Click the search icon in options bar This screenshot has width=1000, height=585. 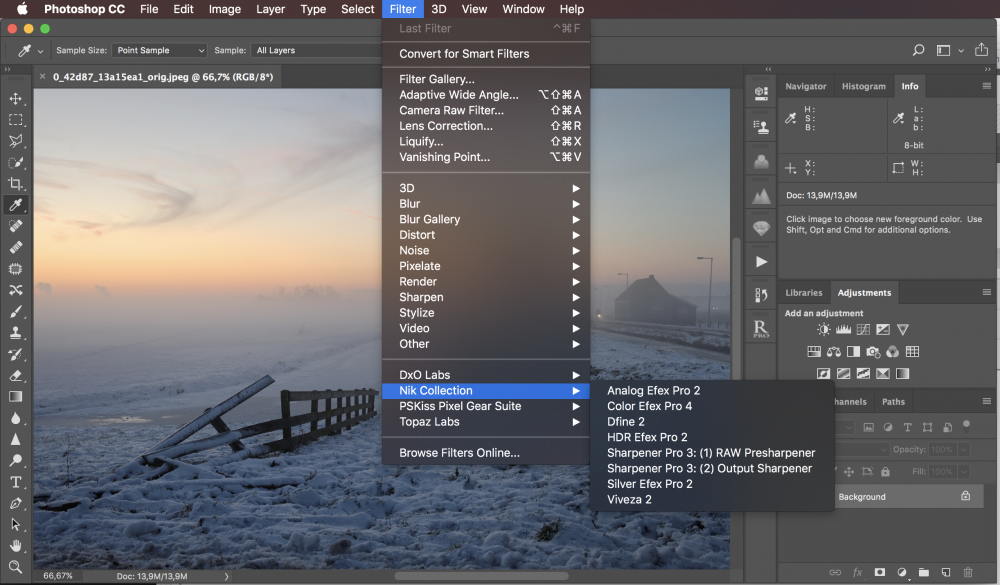pos(918,50)
